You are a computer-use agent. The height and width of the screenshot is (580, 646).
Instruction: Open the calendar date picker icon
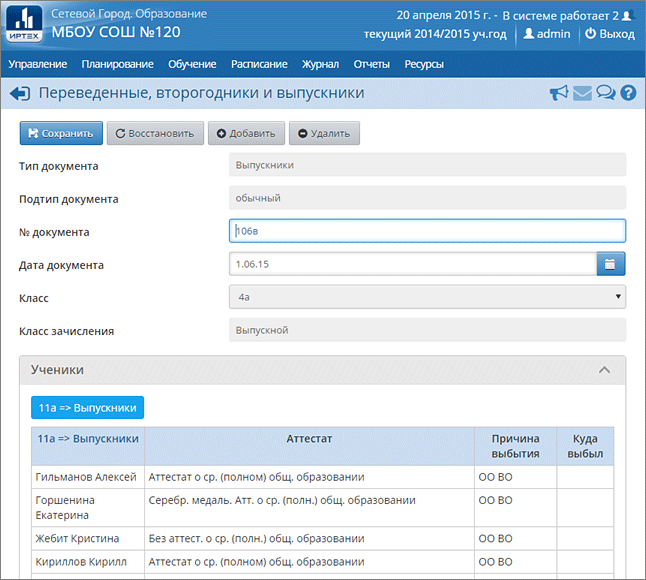pos(611,264)
